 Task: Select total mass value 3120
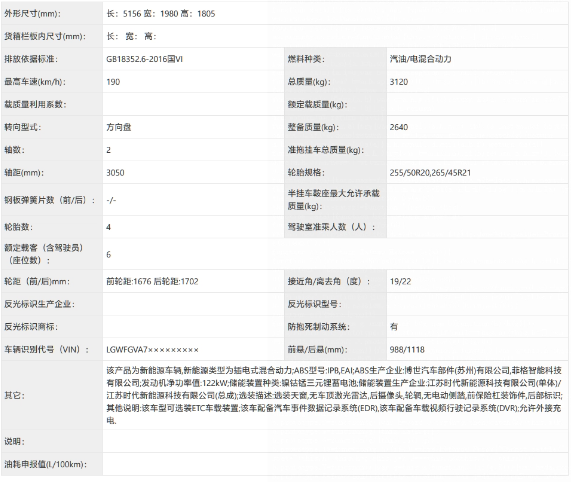[x=399, y=82]
